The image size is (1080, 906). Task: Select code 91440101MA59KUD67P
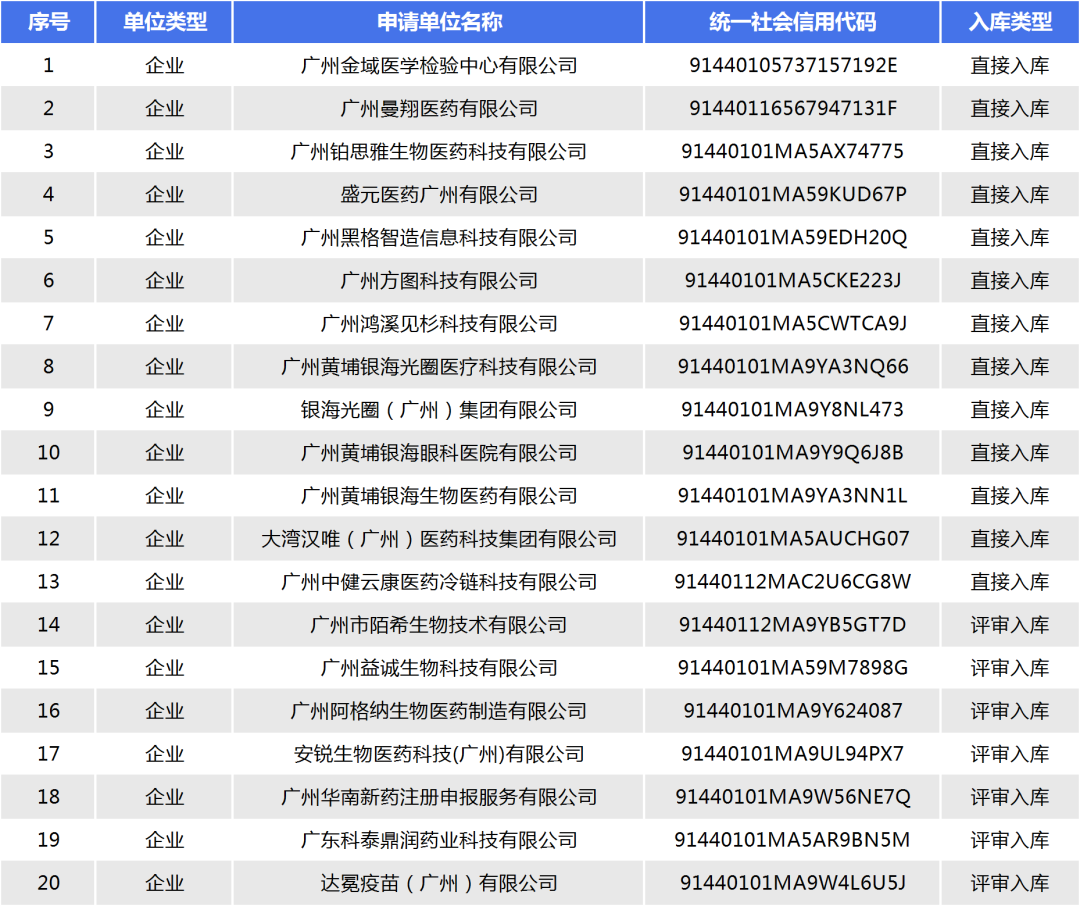point(793,194)
